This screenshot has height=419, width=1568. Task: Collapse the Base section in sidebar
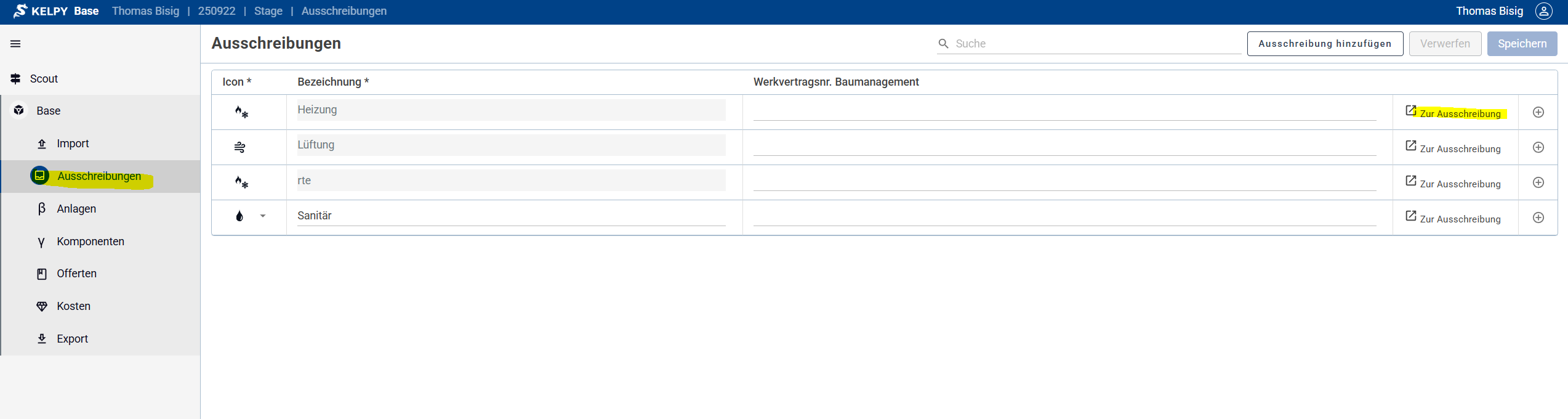click(x=48, y=111)
